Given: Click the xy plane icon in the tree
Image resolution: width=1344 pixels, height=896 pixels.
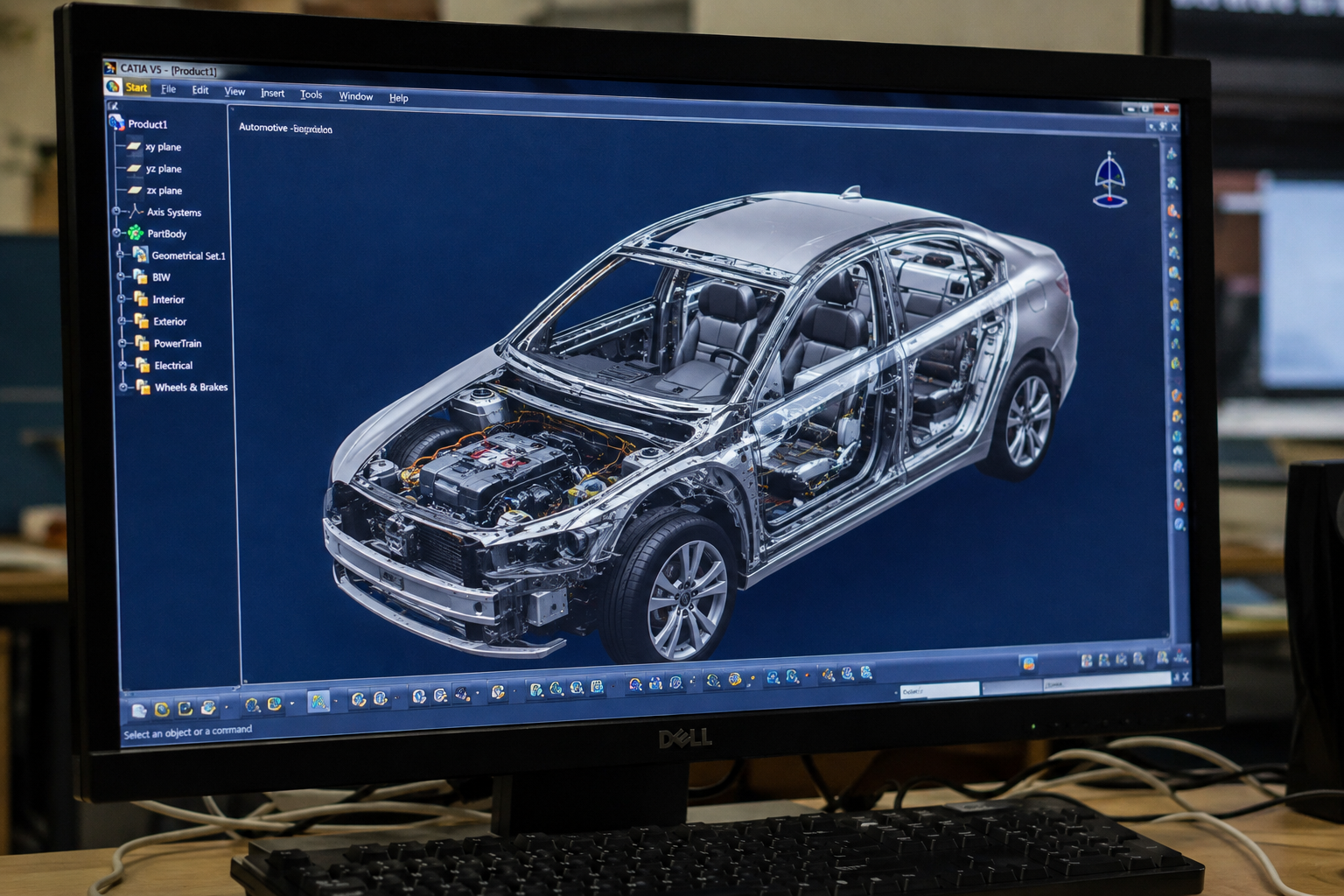Looking at the screenshot, I should coord(134,146).
